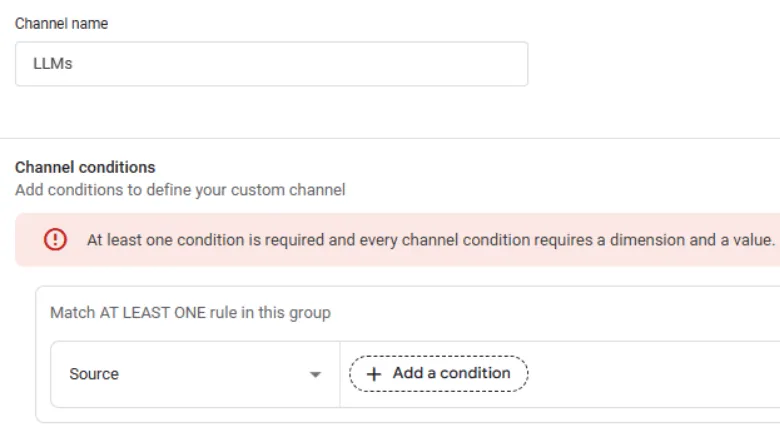
Task: Click the 'Match AT LEAST ONE rule' group header
Action: 190,313
